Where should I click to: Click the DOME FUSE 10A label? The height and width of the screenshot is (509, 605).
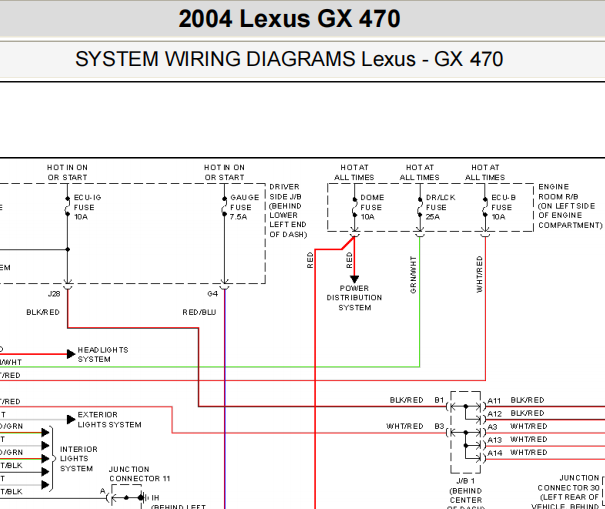(372, 207)
